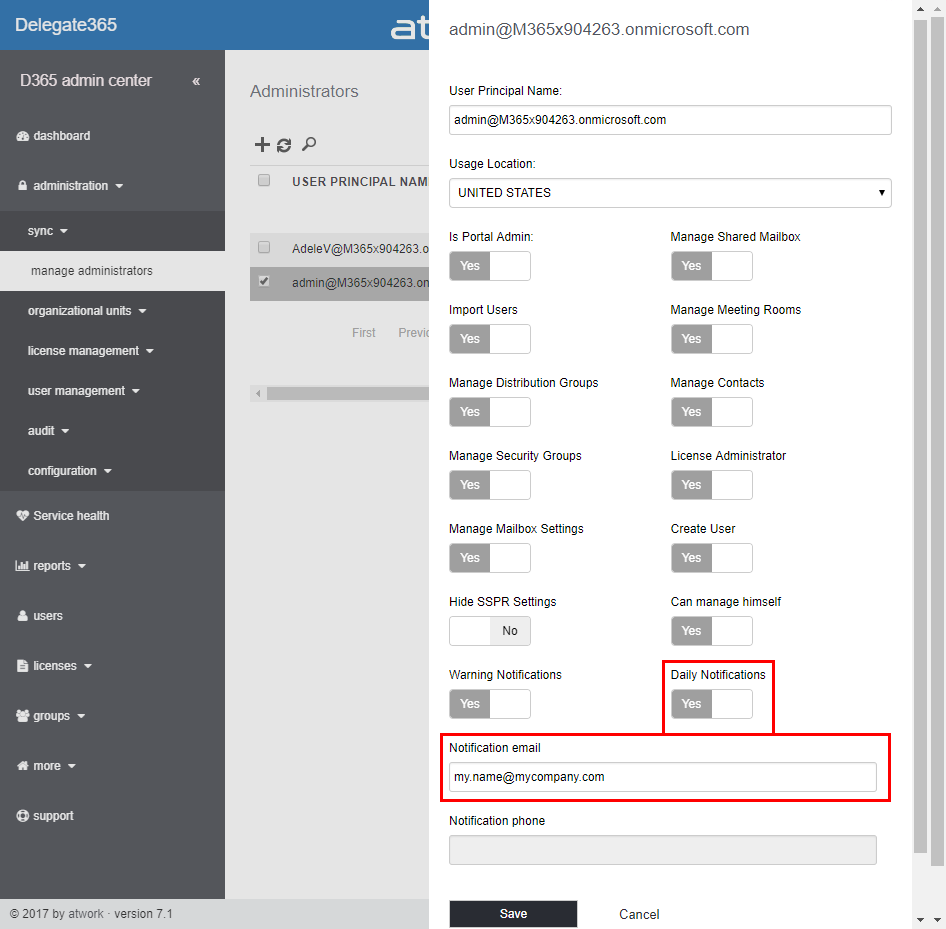
Task: Expand the groups menu
Action: (x=51, y=716)
